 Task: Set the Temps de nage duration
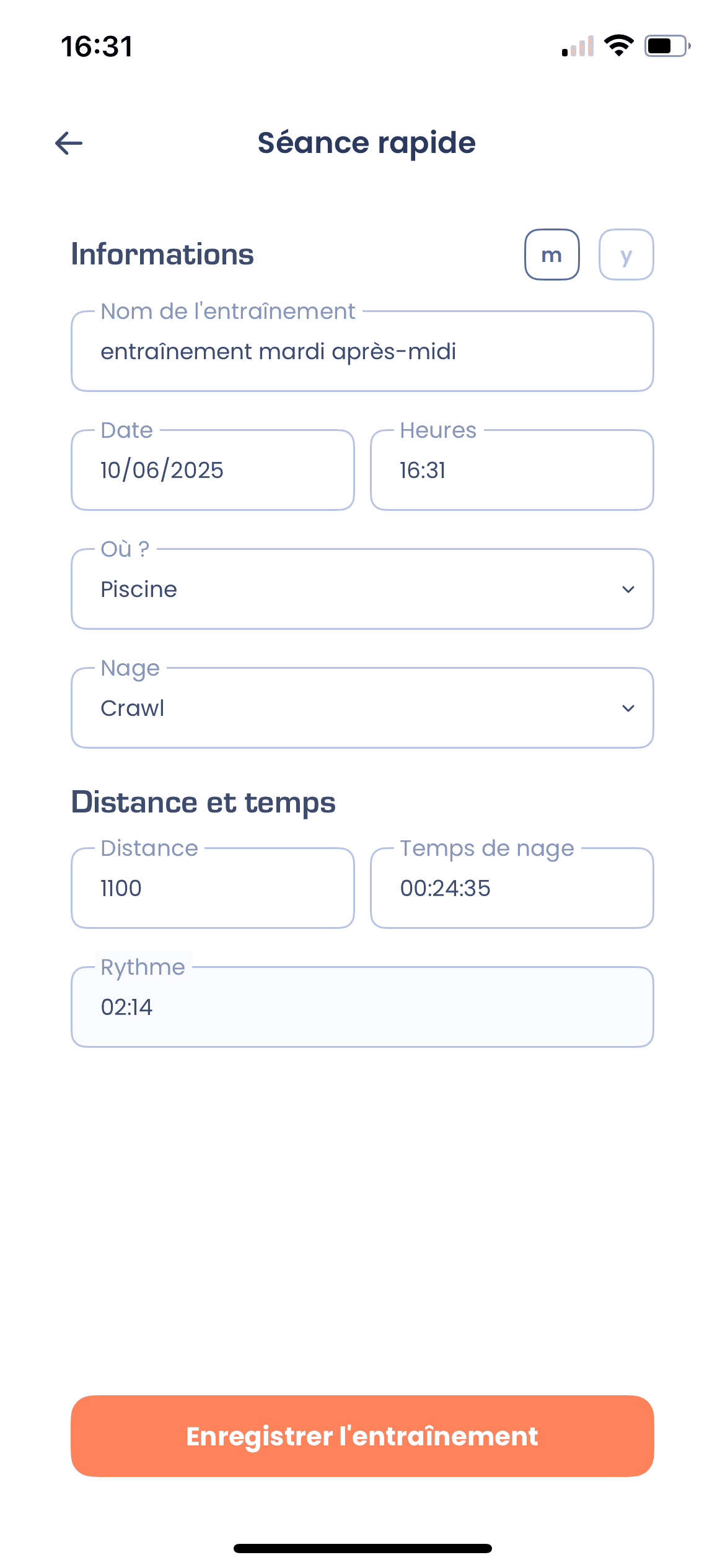click(511, 888)
